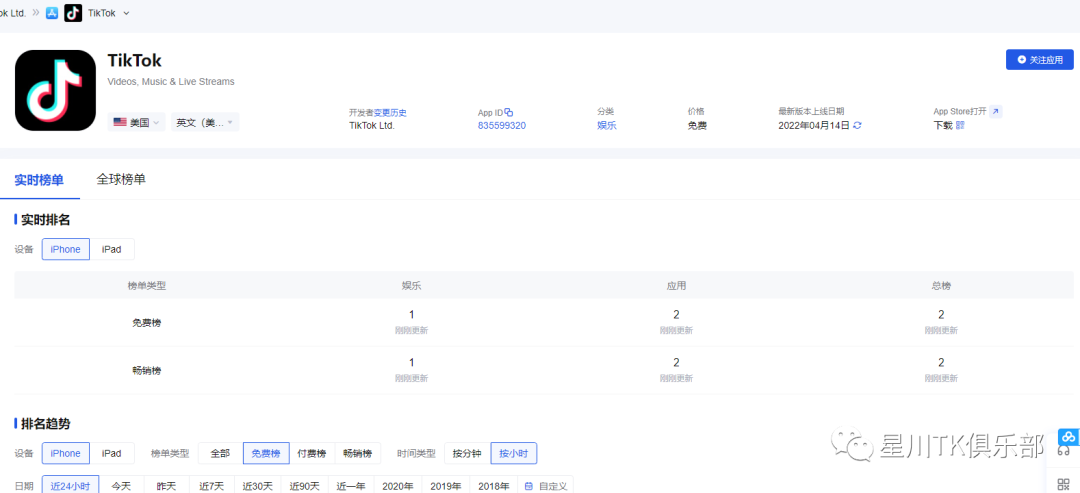Click the large TikTok app logo

point(55,90)
